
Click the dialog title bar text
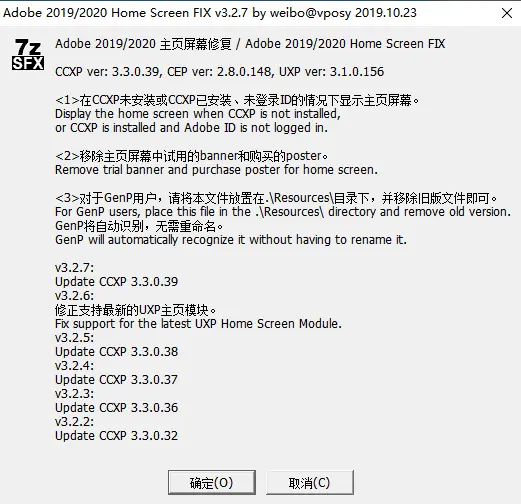210,13
